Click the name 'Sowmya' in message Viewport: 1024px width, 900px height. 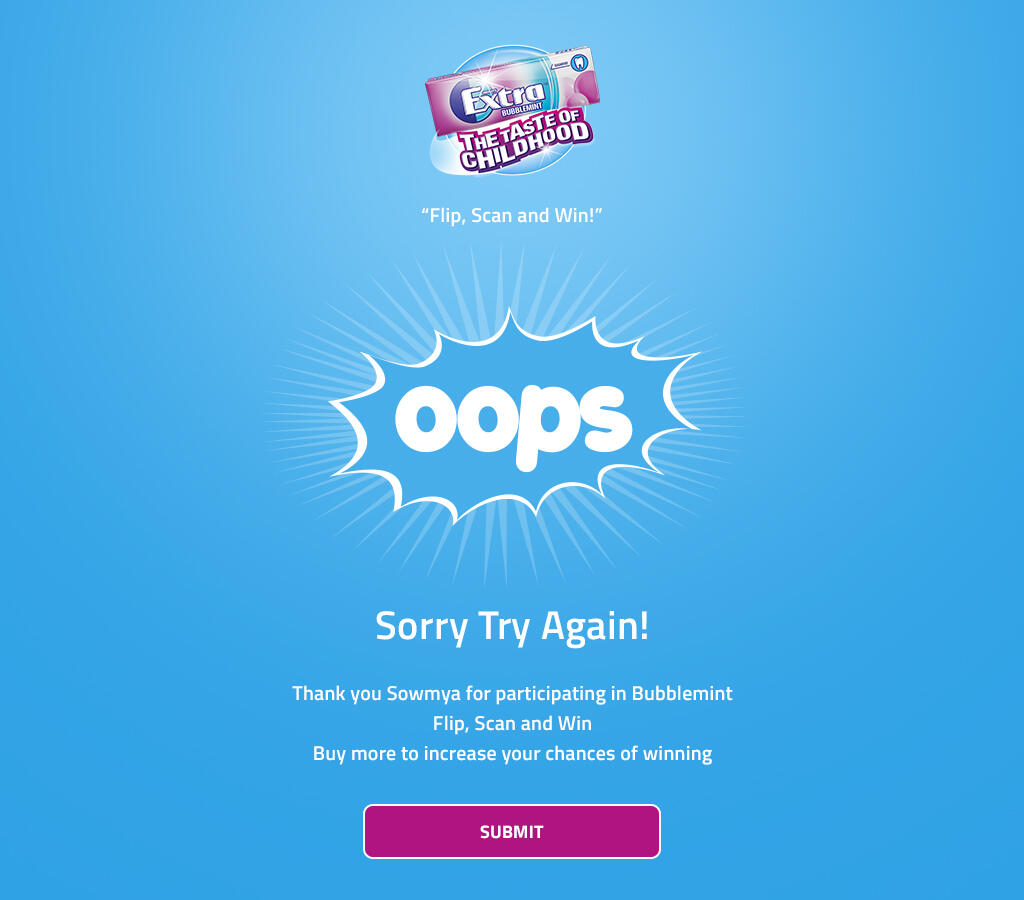click(x=423, y=693)
